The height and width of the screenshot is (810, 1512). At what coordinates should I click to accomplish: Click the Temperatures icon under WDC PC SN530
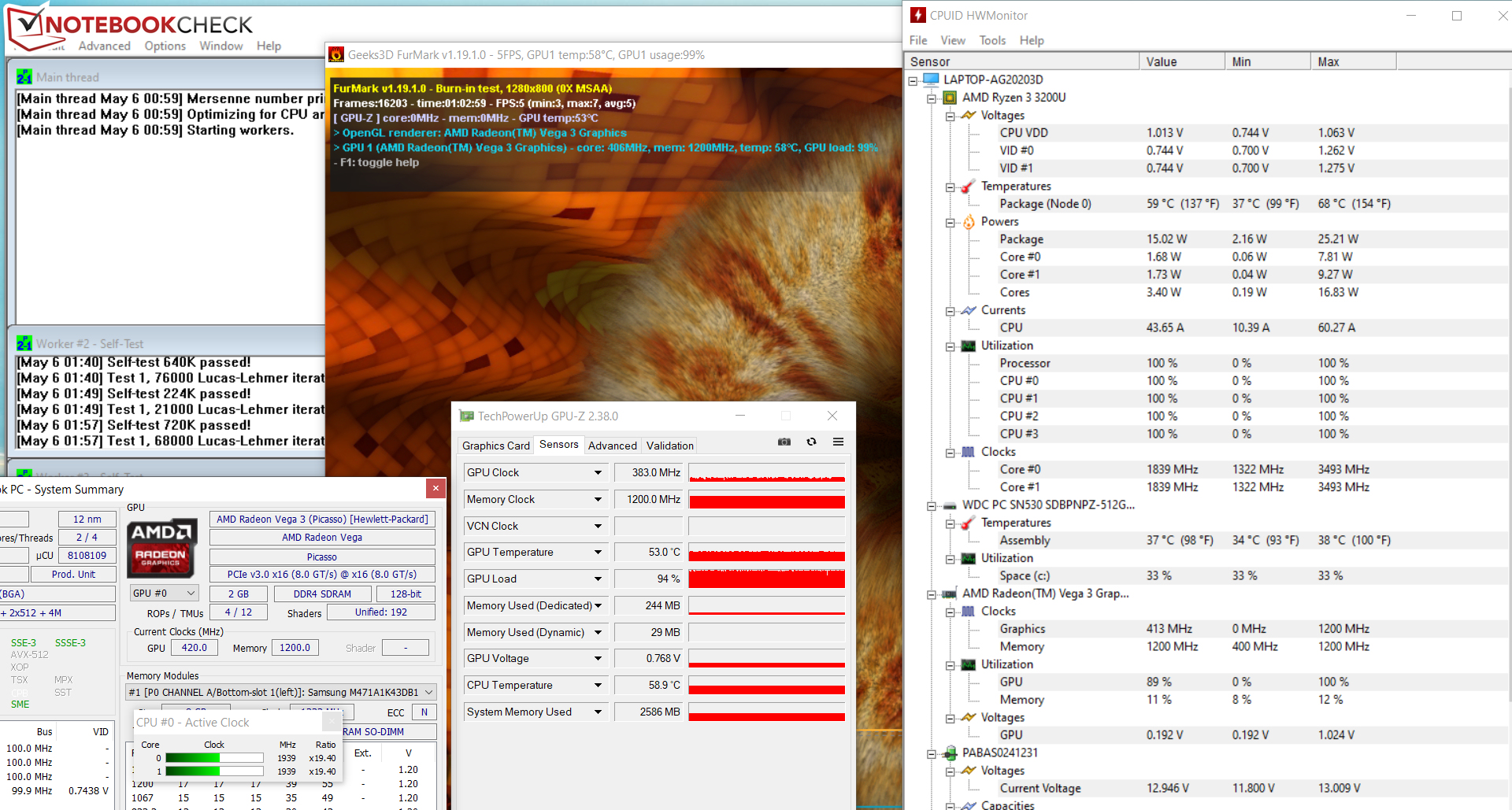969,523
